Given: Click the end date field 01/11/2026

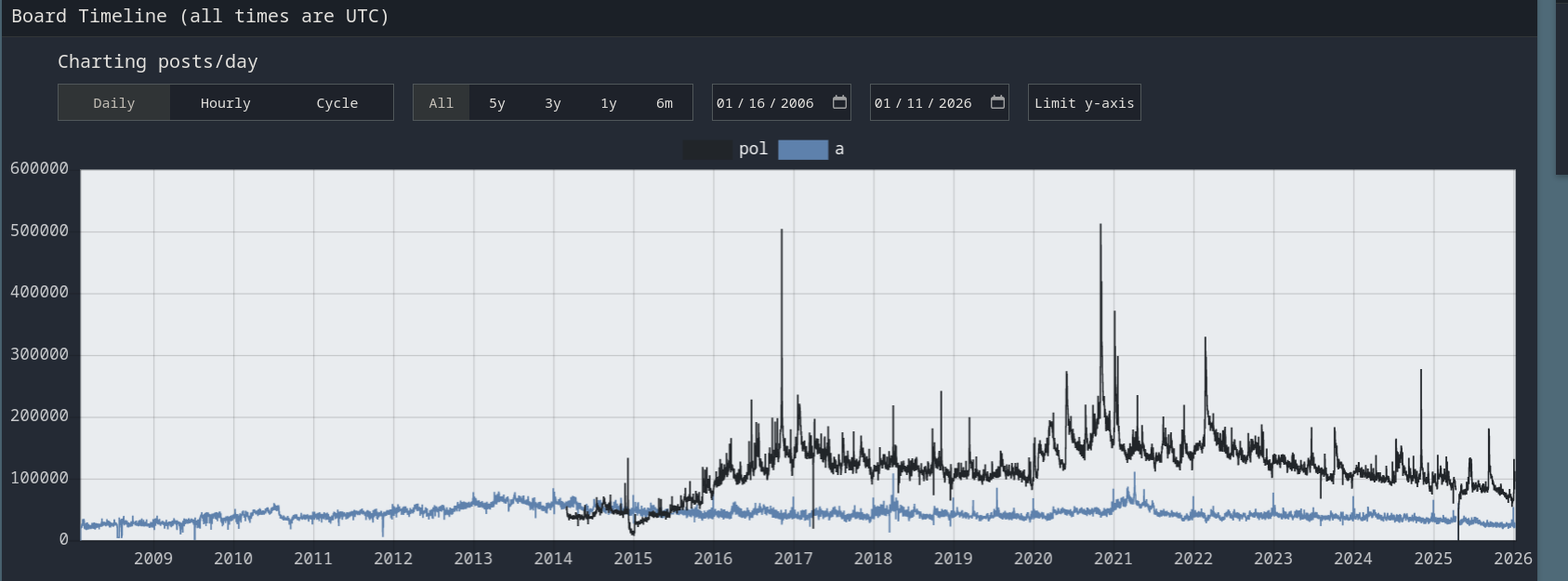Looking at the screenshot, I should pyautogui.click(x=940, y=103).
